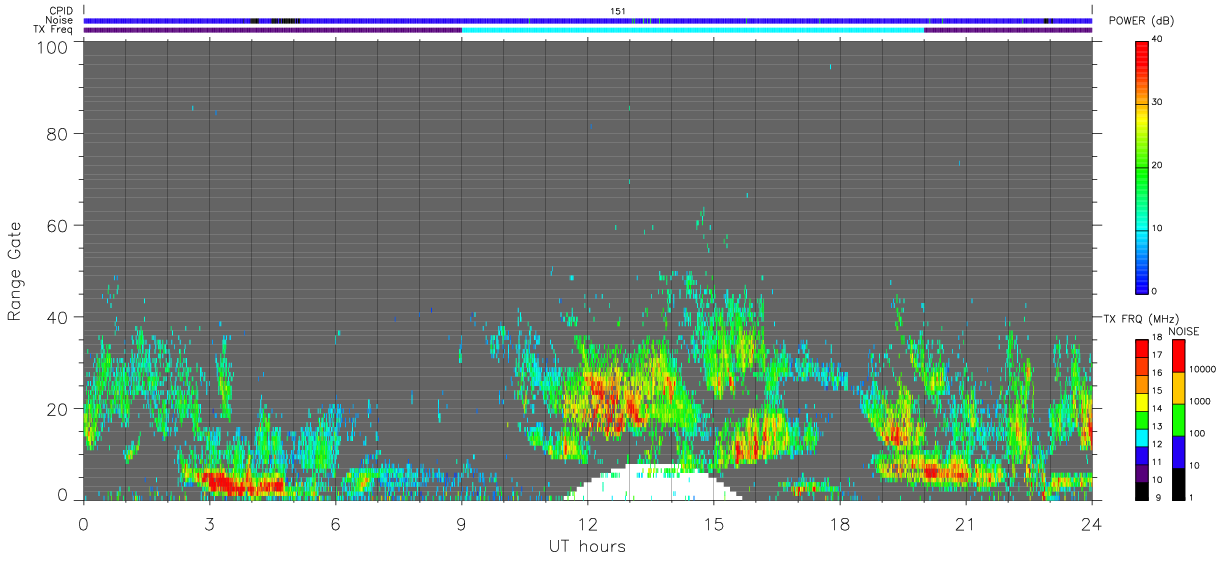Image resolution: width=1228 pixels, height=567 pixels.
Task: Pick the green swatch of the NOISE legend
Action: (1178, 420)
